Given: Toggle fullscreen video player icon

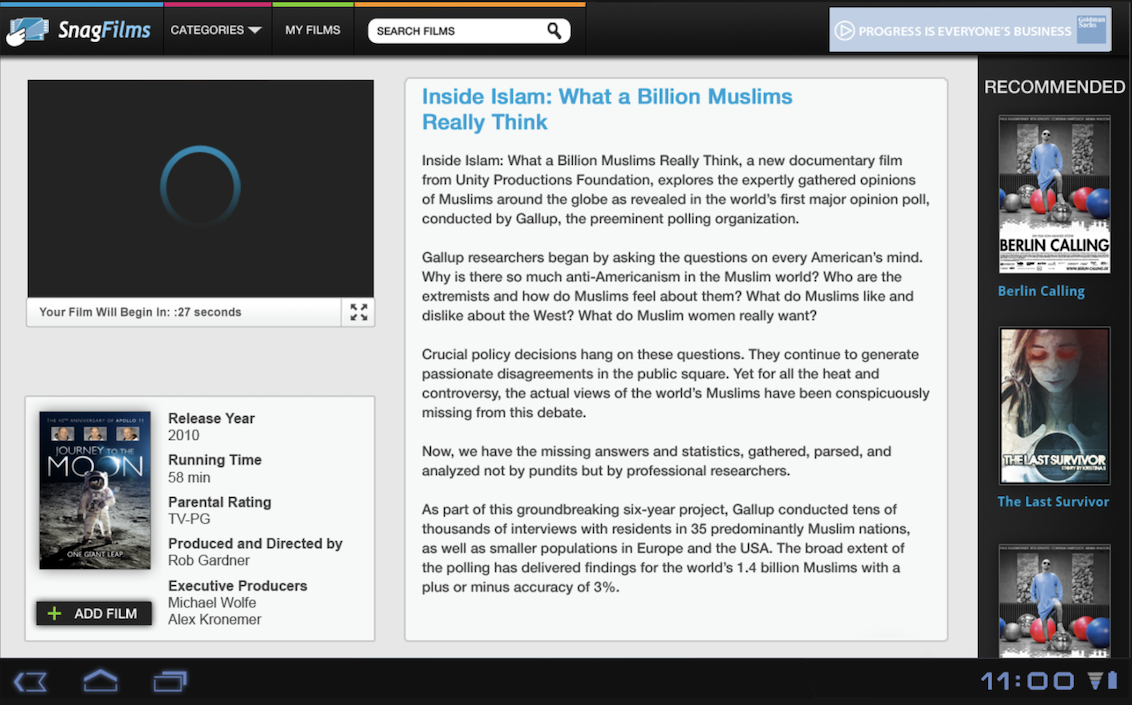Looking at the screenshot, I should tap(359, 312).
